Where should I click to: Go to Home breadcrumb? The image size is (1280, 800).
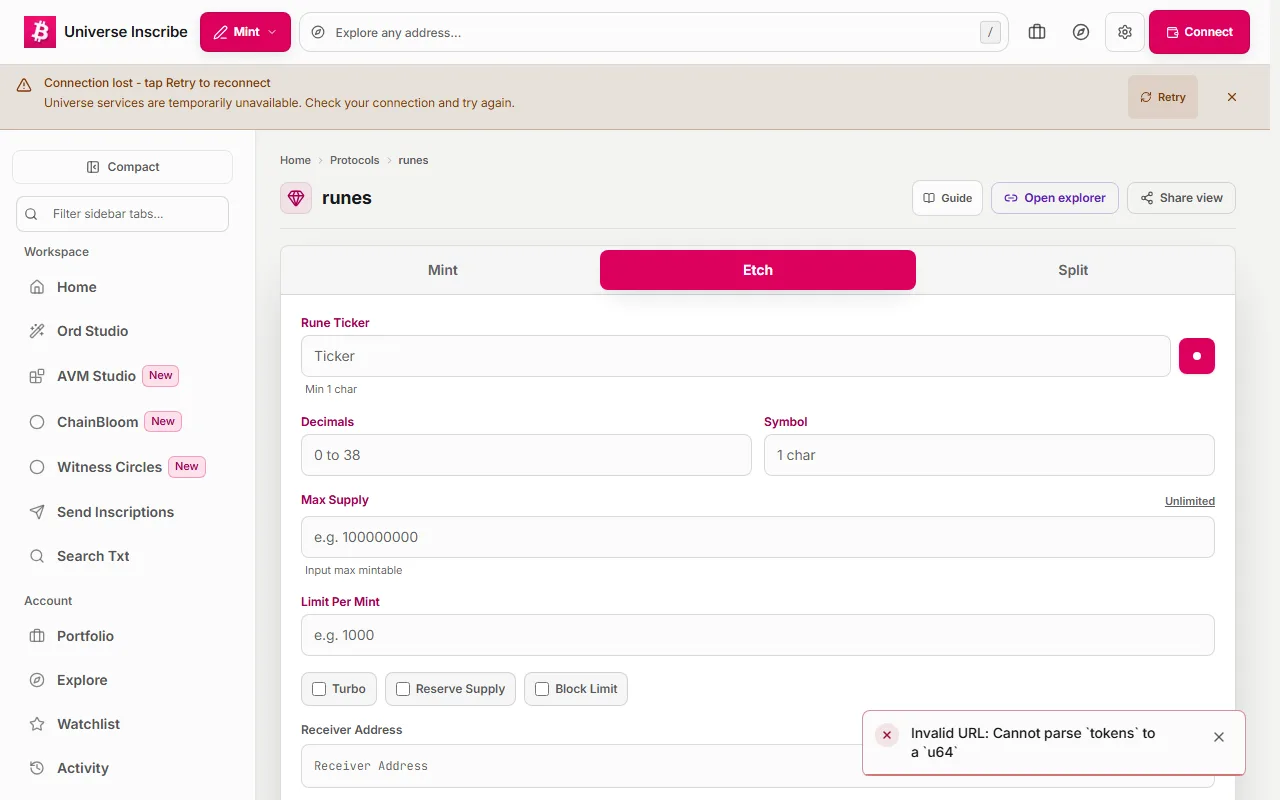coord(295,160)
